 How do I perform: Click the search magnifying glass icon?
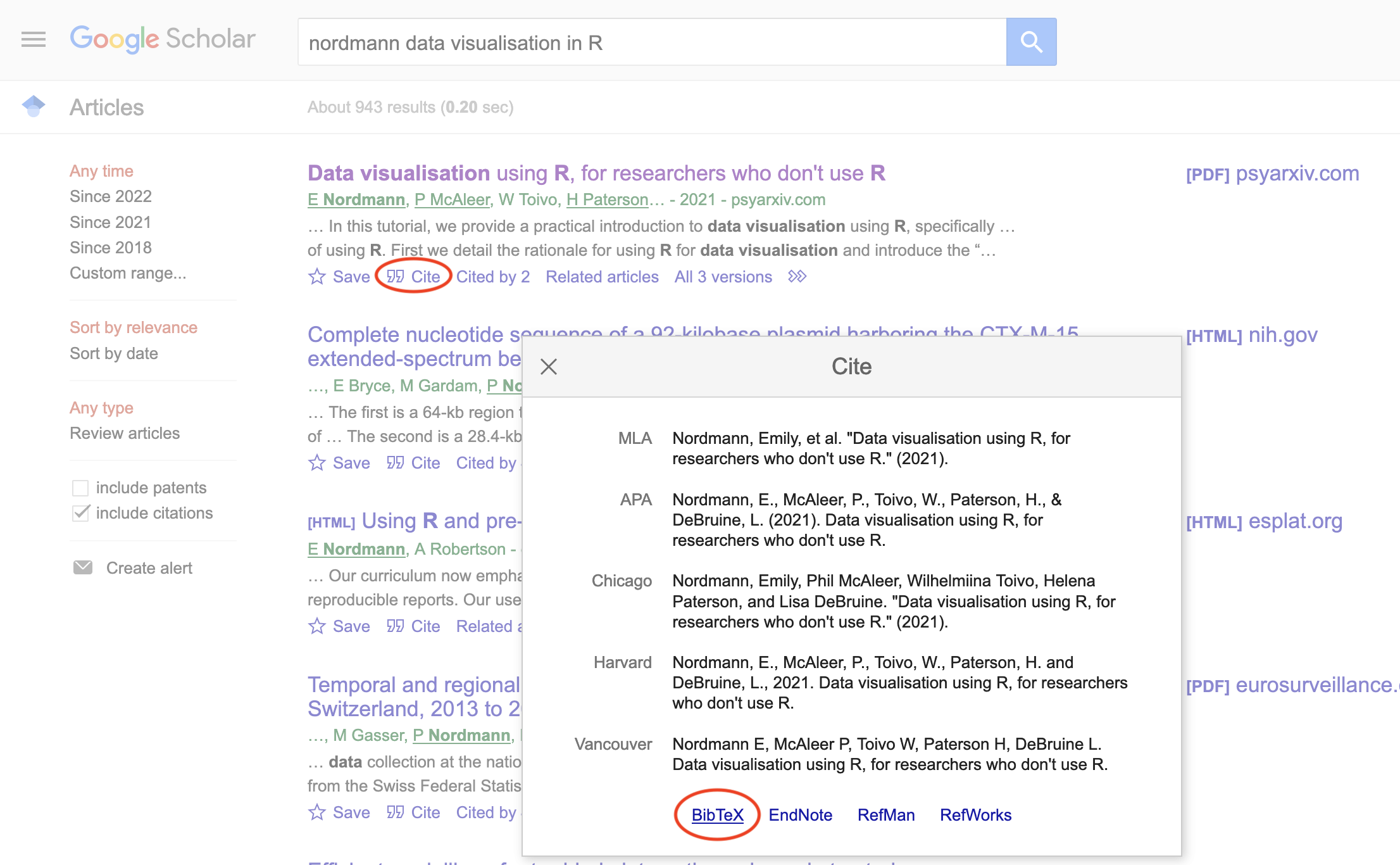pos(1030,43)
